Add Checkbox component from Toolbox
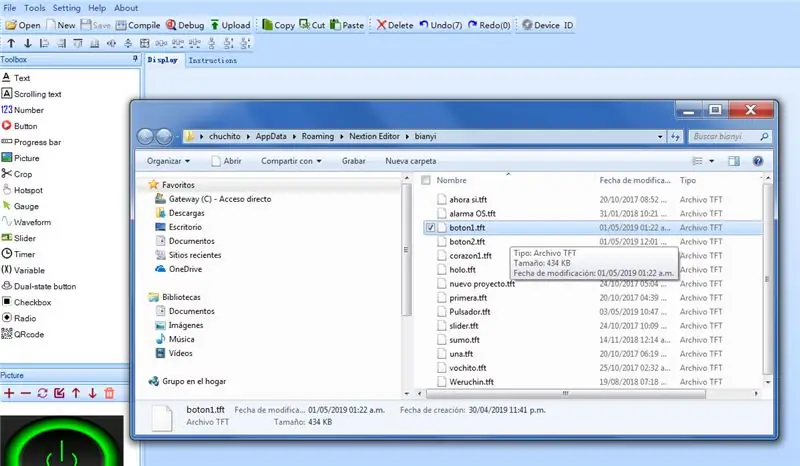This screenshot has height=466, width=800. pos(27,302)
